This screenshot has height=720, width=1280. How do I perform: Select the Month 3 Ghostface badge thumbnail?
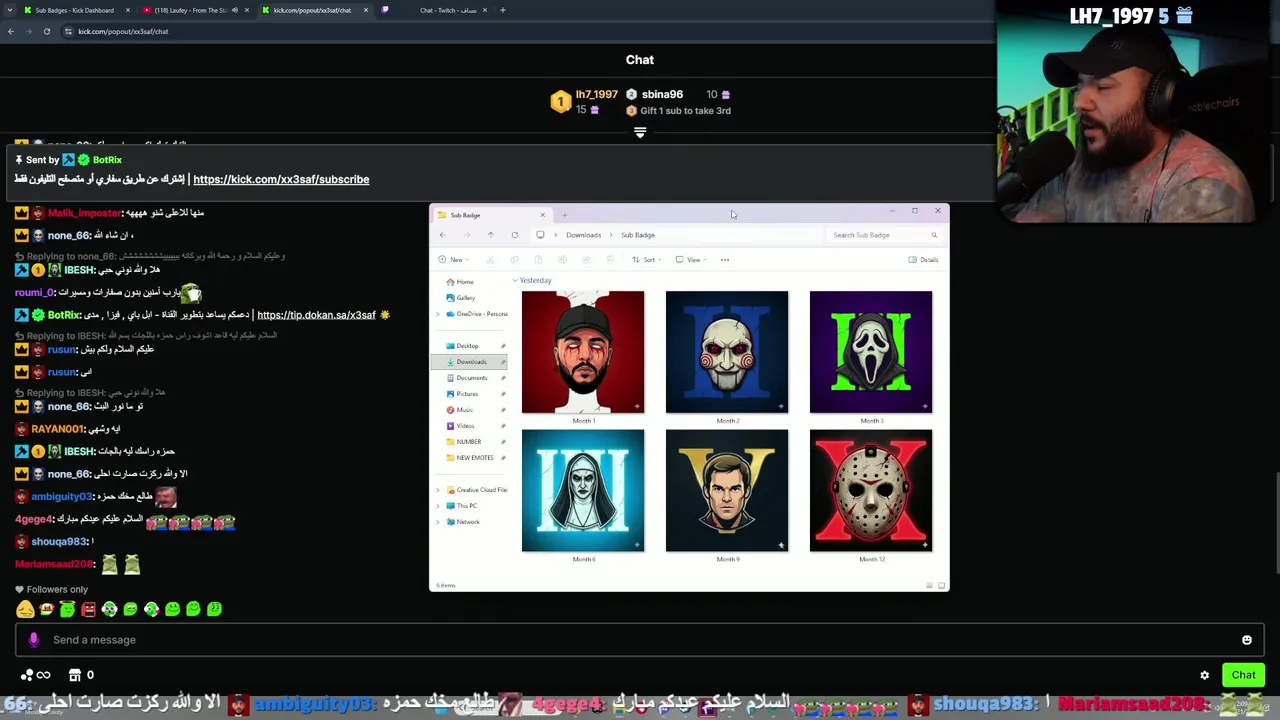(871, 352)
